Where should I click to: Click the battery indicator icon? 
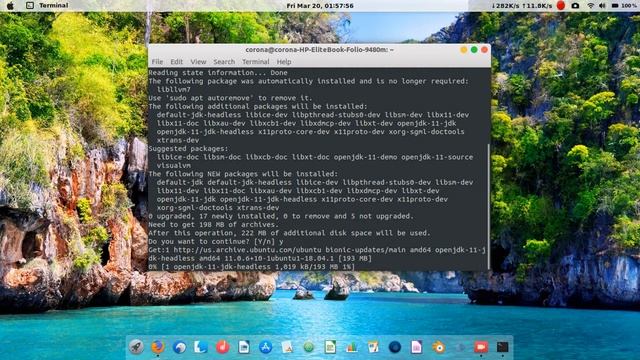(x=615, y=6)
